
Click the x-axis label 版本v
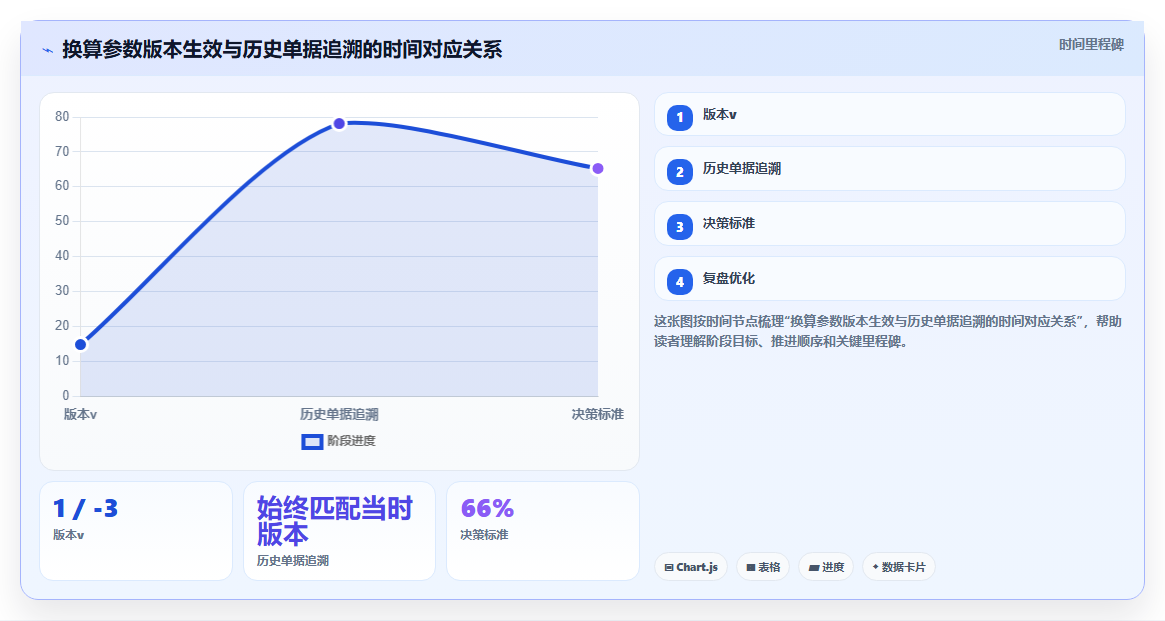[80, 414]
